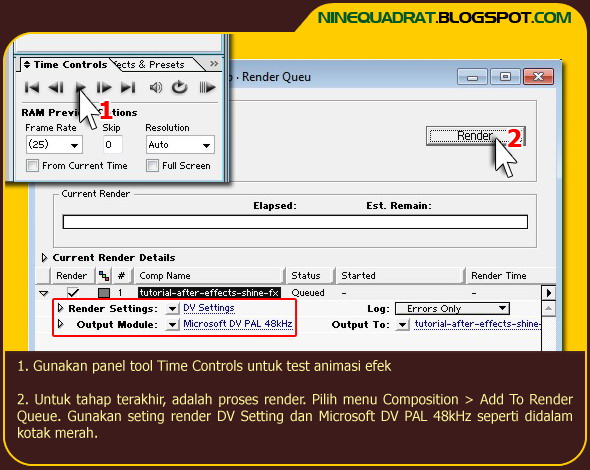Close the Render Queue window

point(538,77)
